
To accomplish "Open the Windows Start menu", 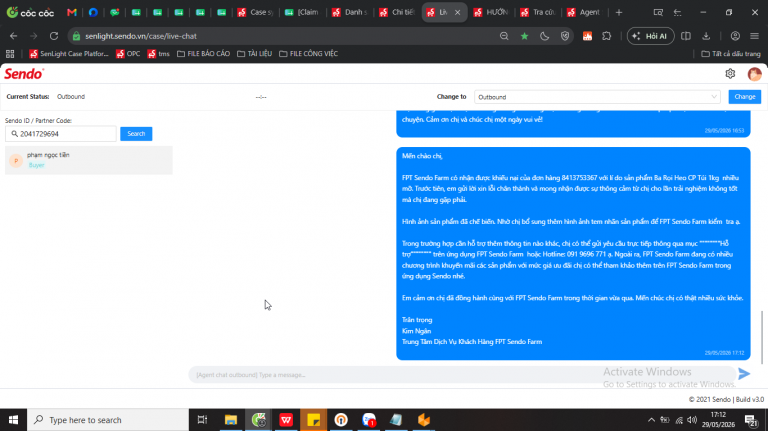I will tap(13, 420).
